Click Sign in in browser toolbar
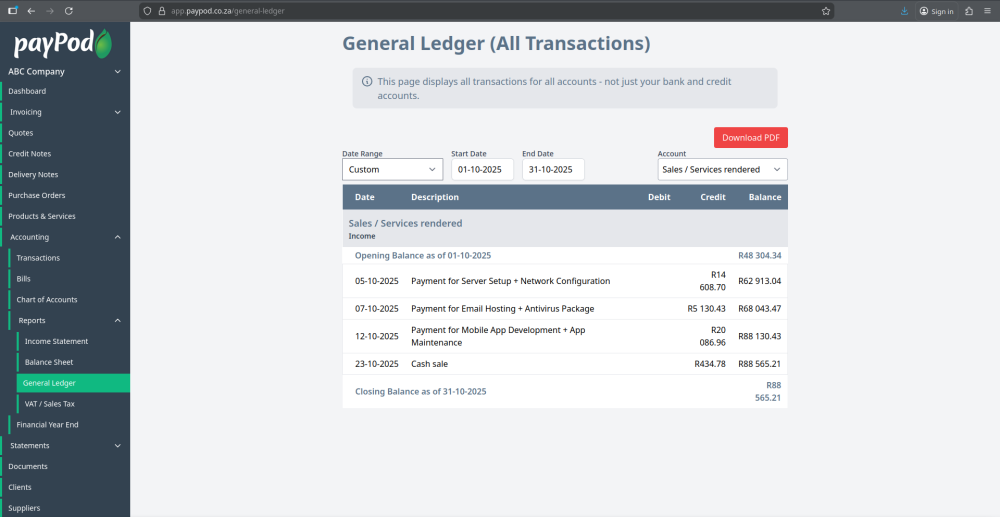 (937, 11)
